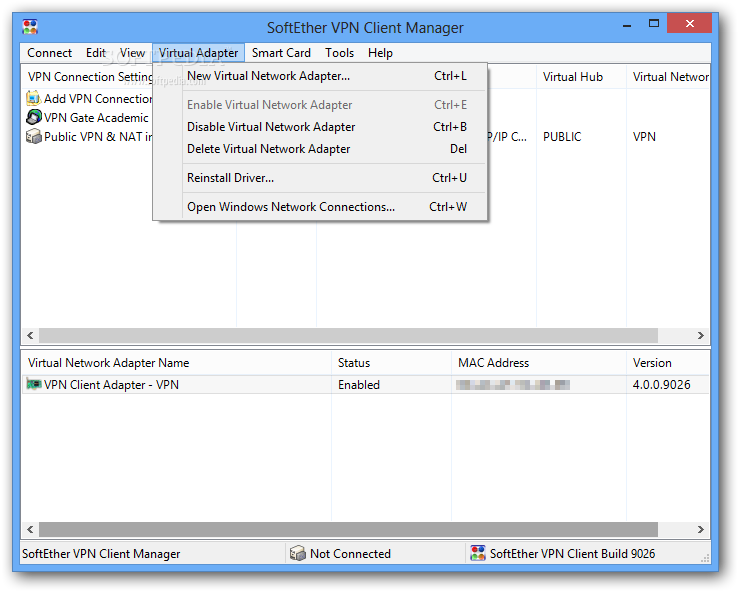Click the SoftEther build icon in status bar

[477, 553]
